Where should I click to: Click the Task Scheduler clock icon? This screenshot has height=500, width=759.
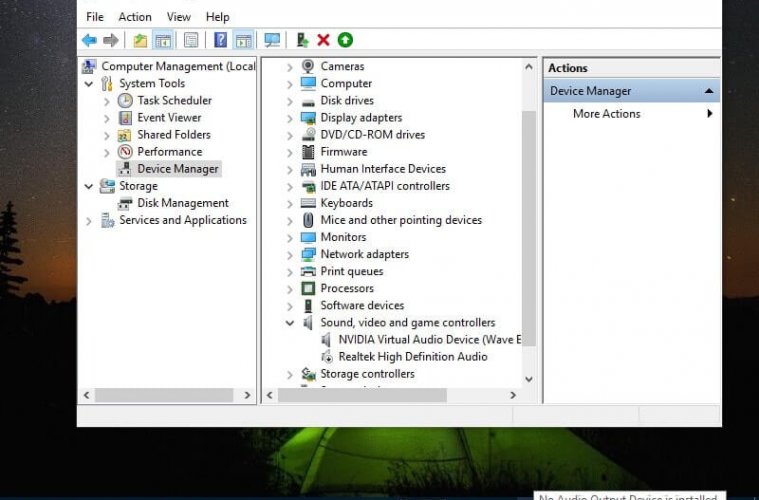click(x=125, y=101)
